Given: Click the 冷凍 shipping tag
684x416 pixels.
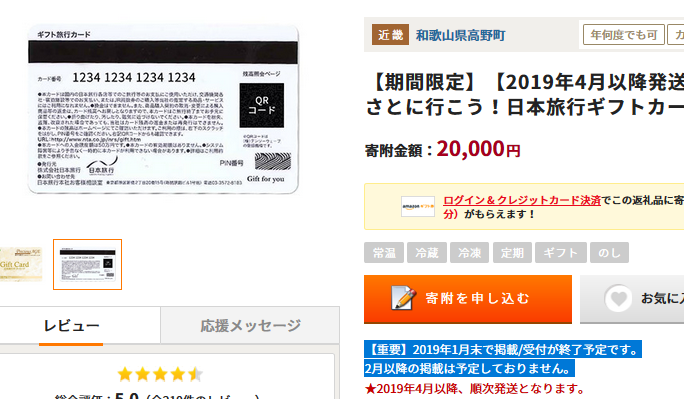Looking at the screenshot, I should pos(469,252).
